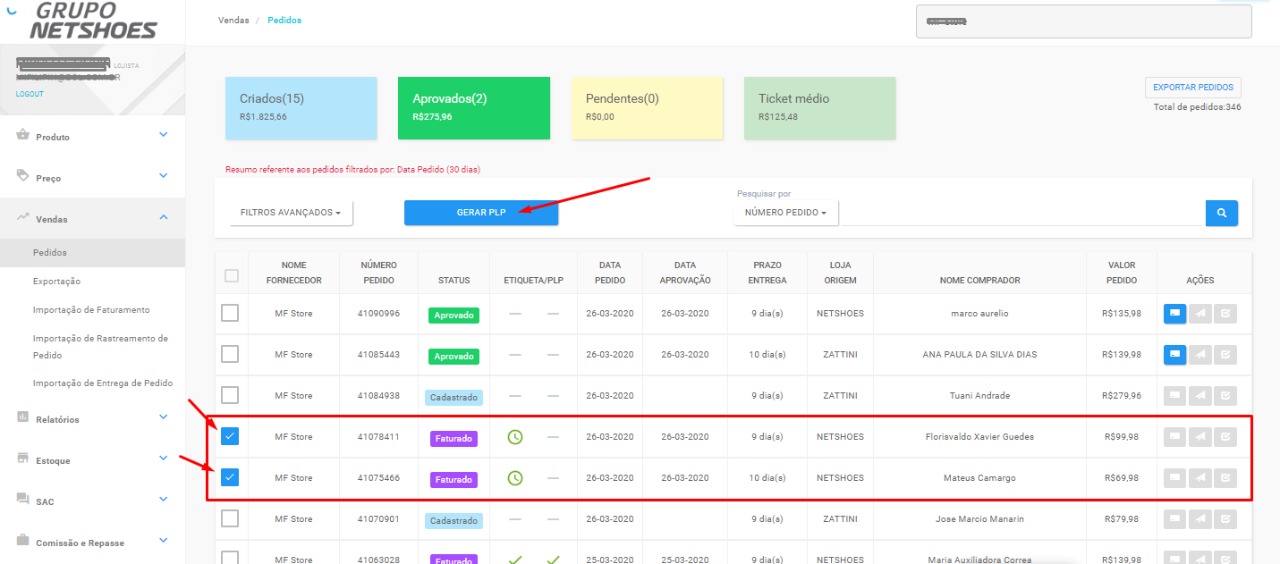Image resolution: width=1280 pixels, height=564 pixels.
Task: Click the Valor Pedido column header
Action: point(1121,272)
